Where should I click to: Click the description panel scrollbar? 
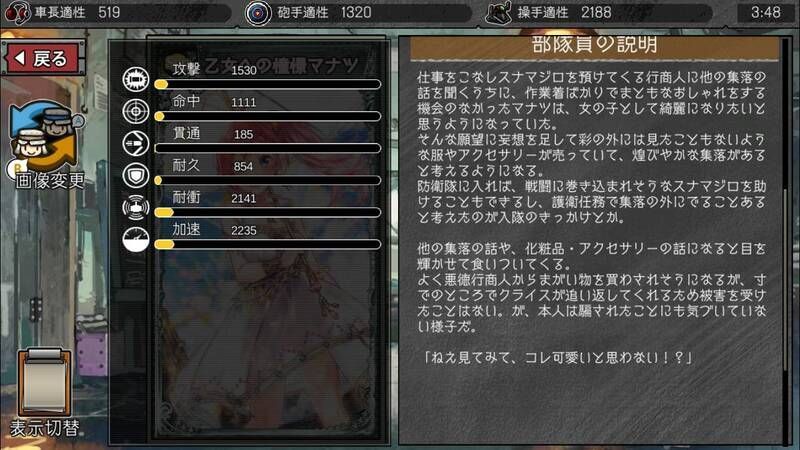tap(785, 280)
